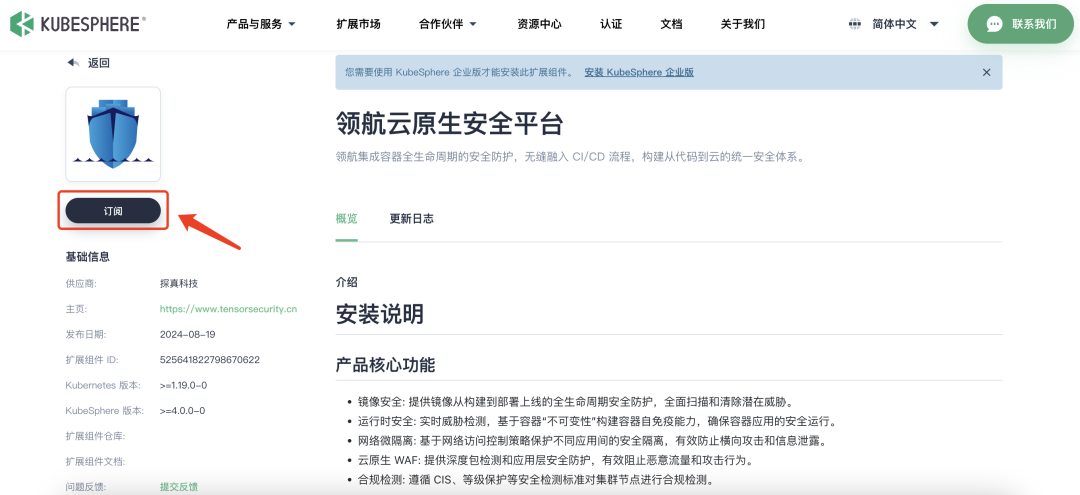Click the 运行时安全 bullet item

click(597, 421)
